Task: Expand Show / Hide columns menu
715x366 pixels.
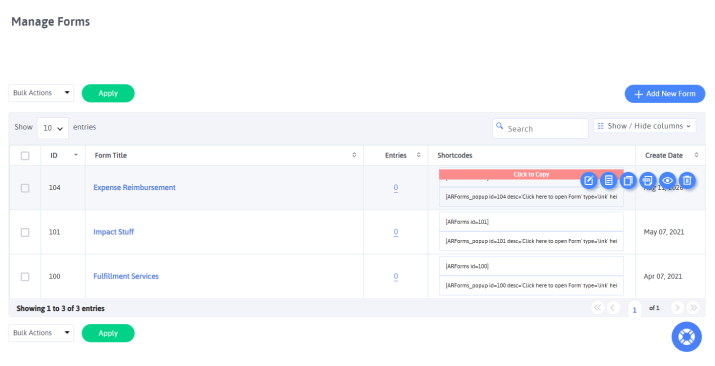Action: pyautogui.click(x=645, y=126)
